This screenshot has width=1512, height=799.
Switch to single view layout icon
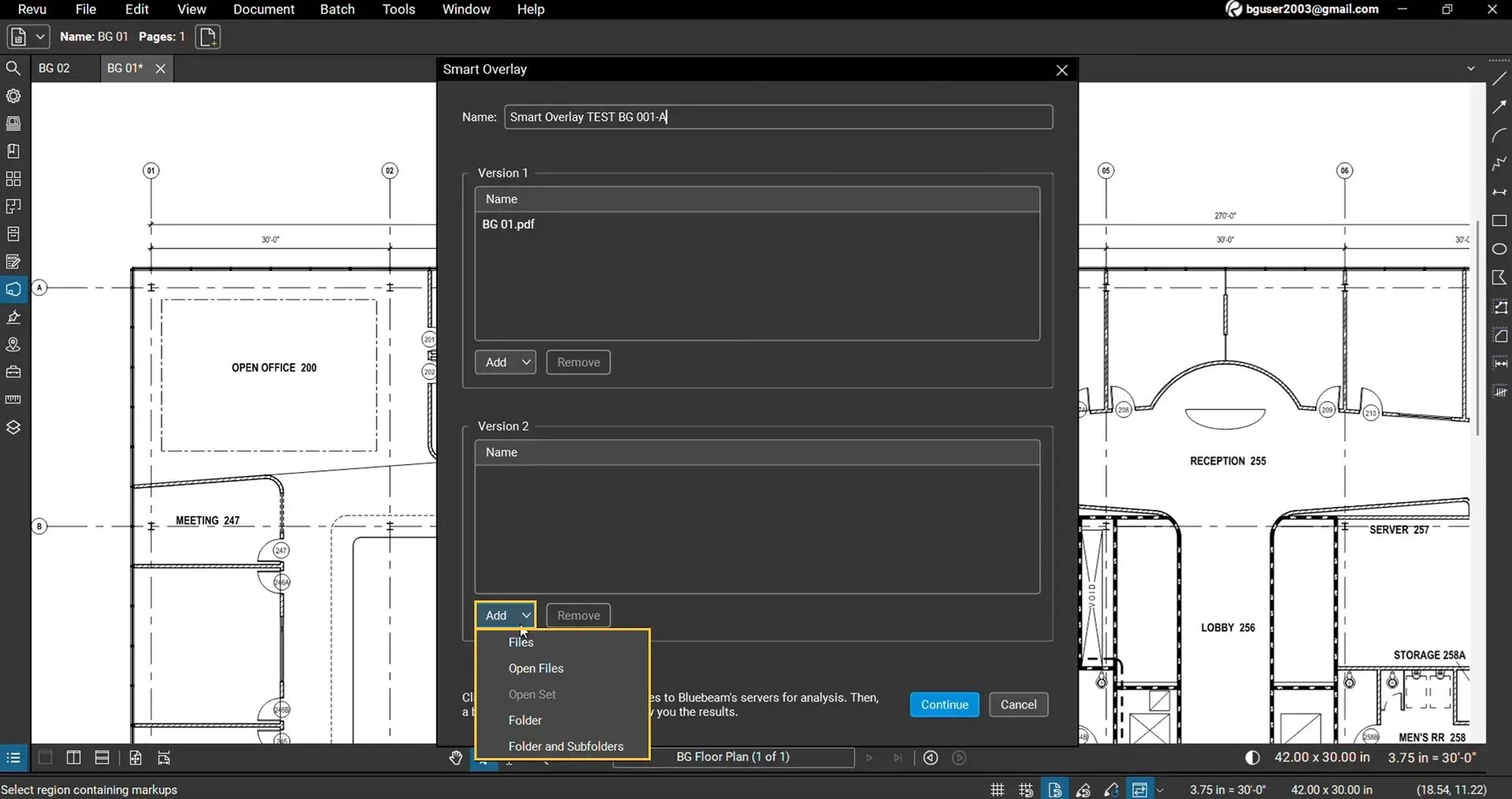46,758
